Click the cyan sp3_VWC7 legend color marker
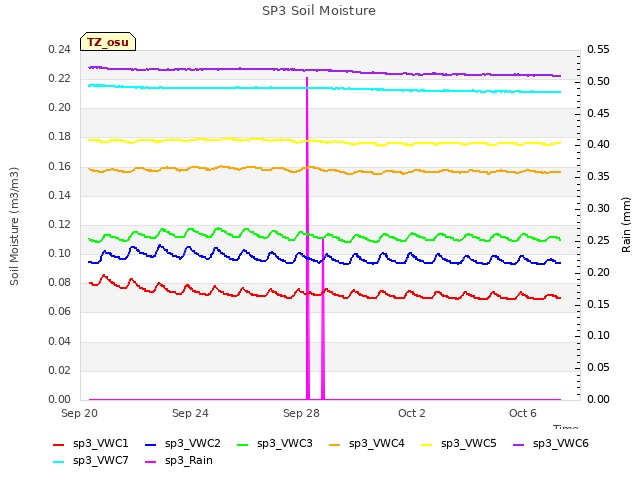This screenshot has width=640, height=480. click(59, 462)
